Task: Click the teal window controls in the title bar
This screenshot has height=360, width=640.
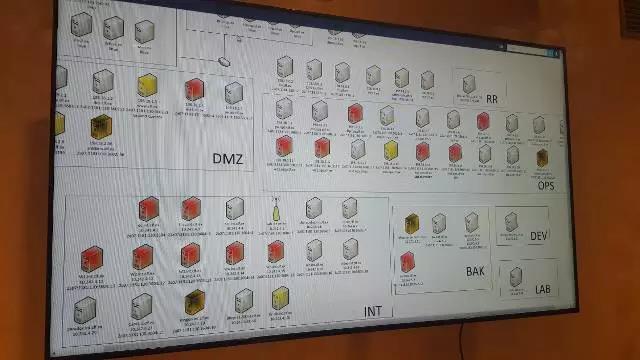Action: point(553,53)
